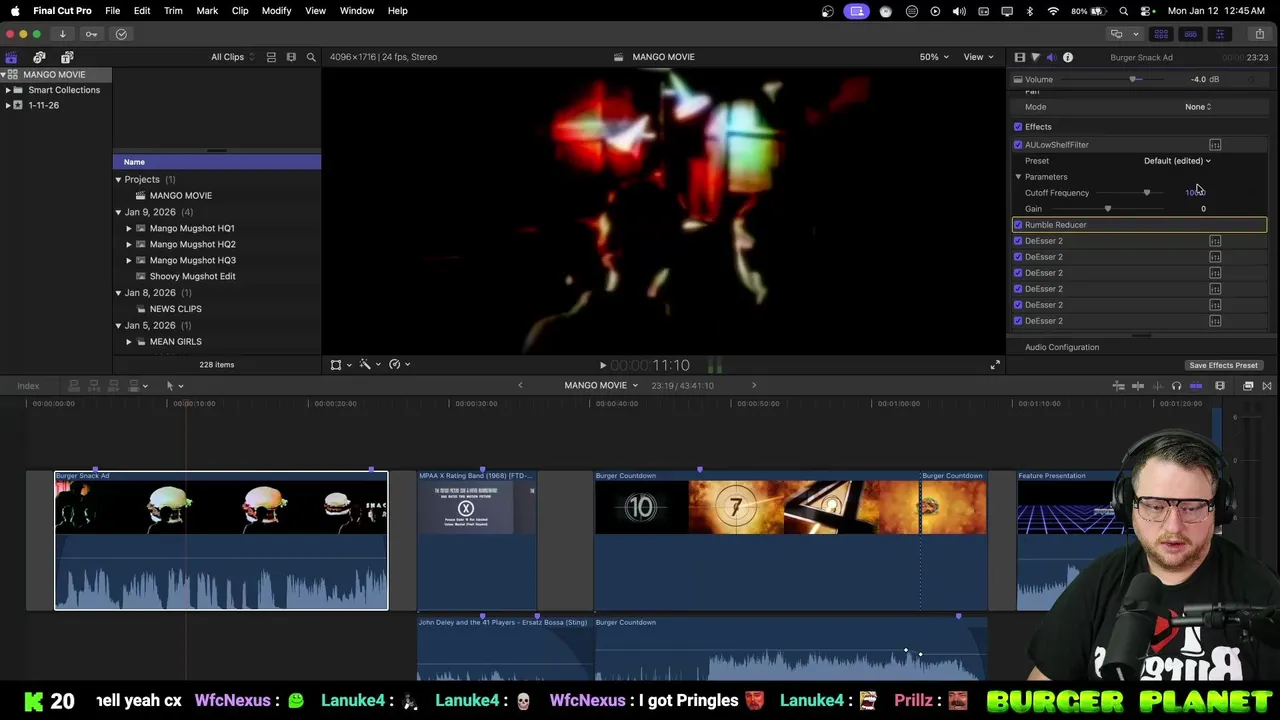Open the timeline Select arrow tool menu
Image resolution: width=1280 pixels, height=720 pixels.
pos(174,386)
